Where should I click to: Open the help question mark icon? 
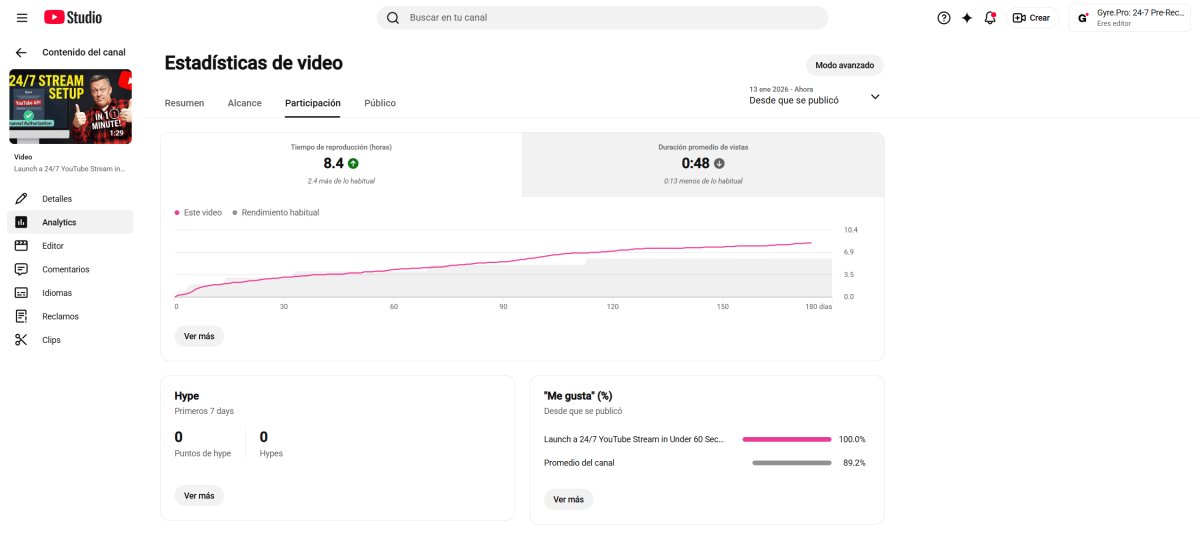tap(944, 18)
